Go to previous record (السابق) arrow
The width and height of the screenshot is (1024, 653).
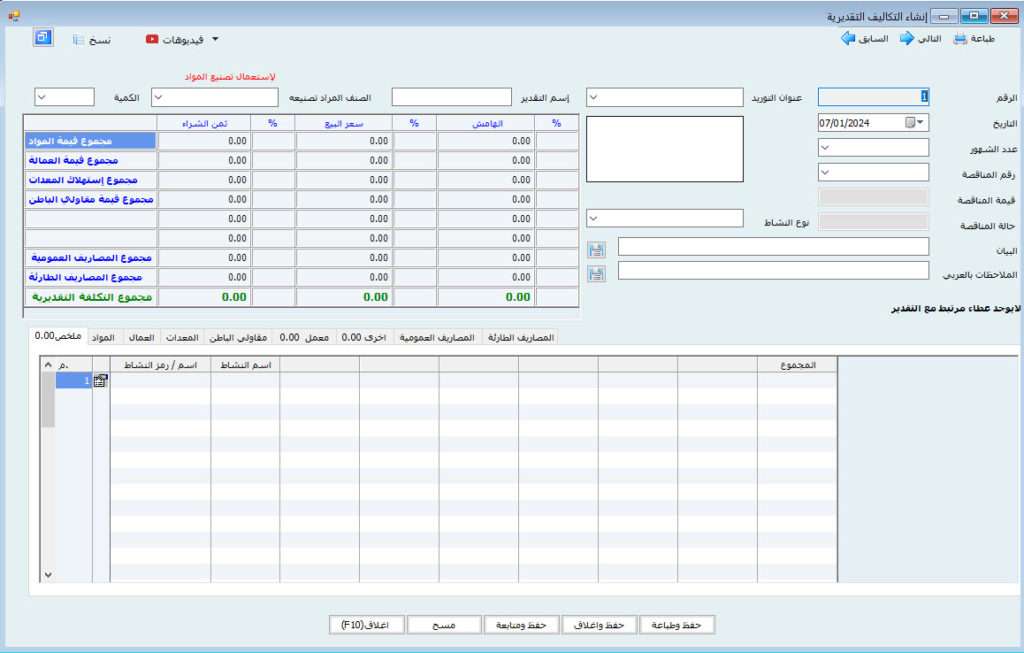tap(847, 39)
